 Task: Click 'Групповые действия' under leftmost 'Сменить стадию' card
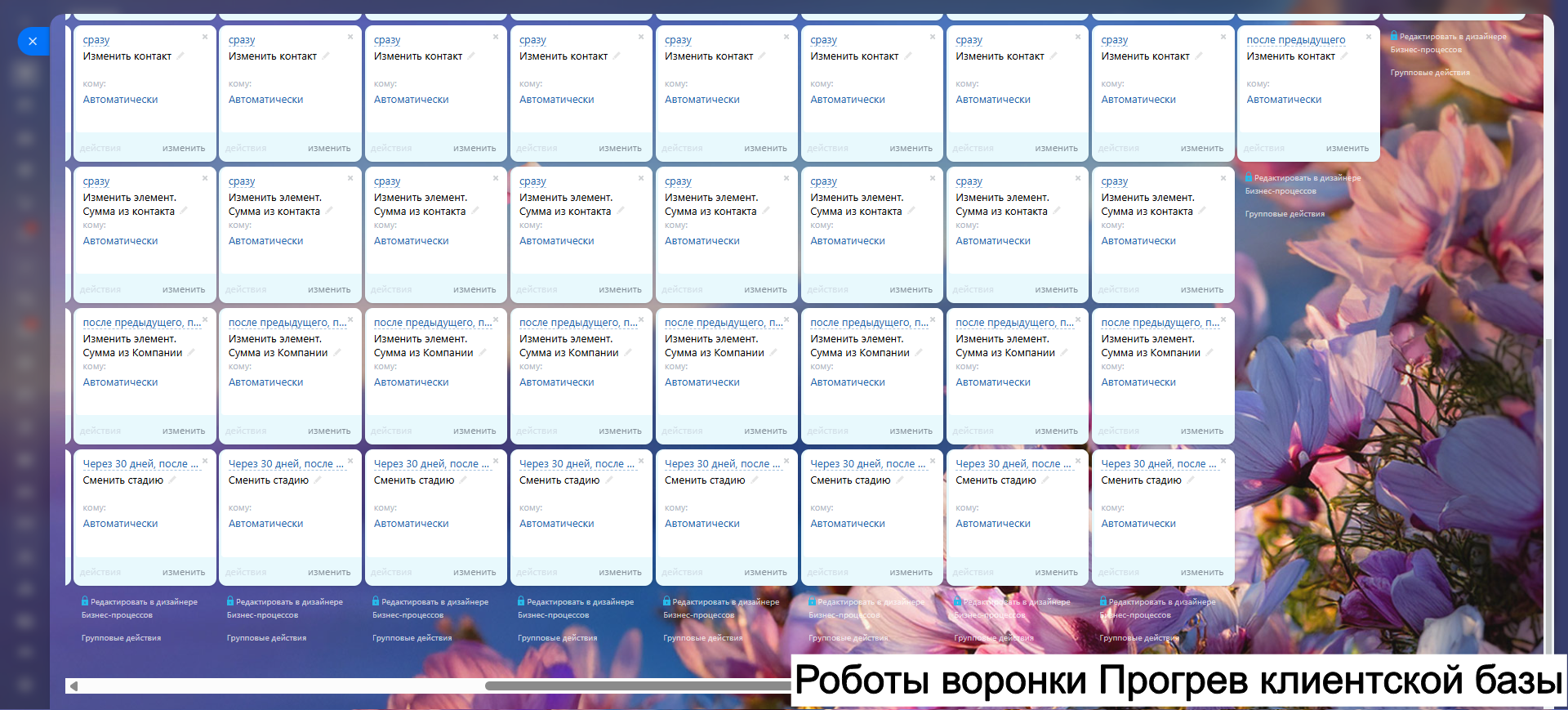tap(121, 638)
